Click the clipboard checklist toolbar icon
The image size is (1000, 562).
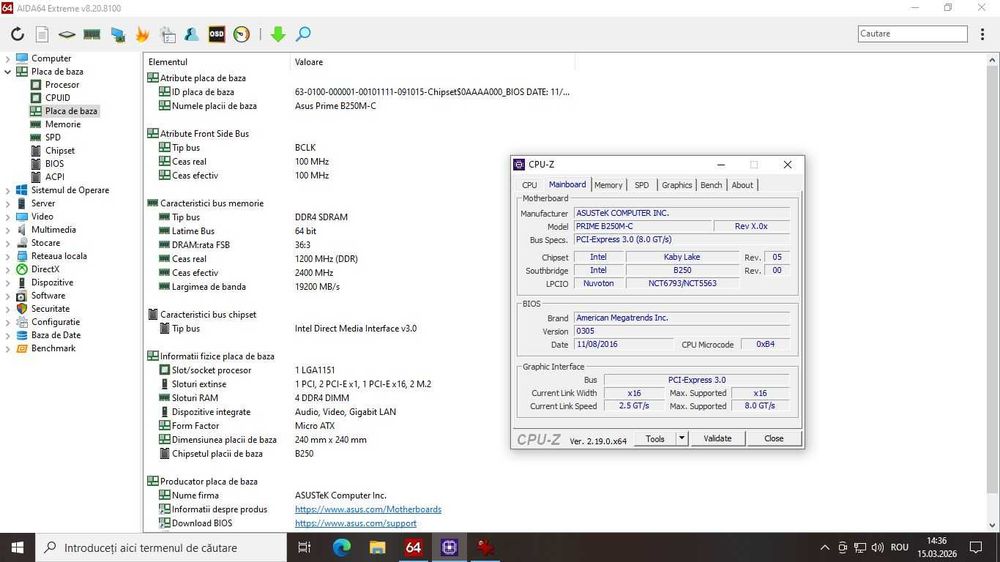click(x=168, y=34)
